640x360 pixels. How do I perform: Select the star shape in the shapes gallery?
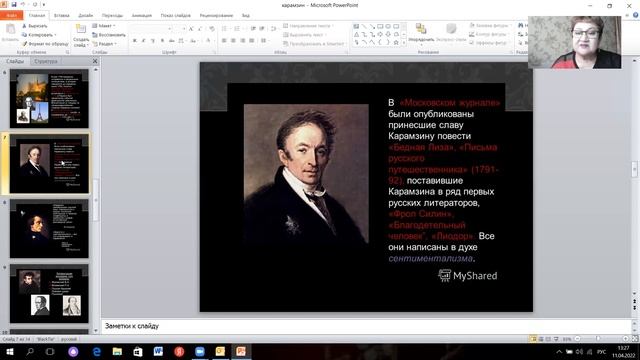click(396, 42)
